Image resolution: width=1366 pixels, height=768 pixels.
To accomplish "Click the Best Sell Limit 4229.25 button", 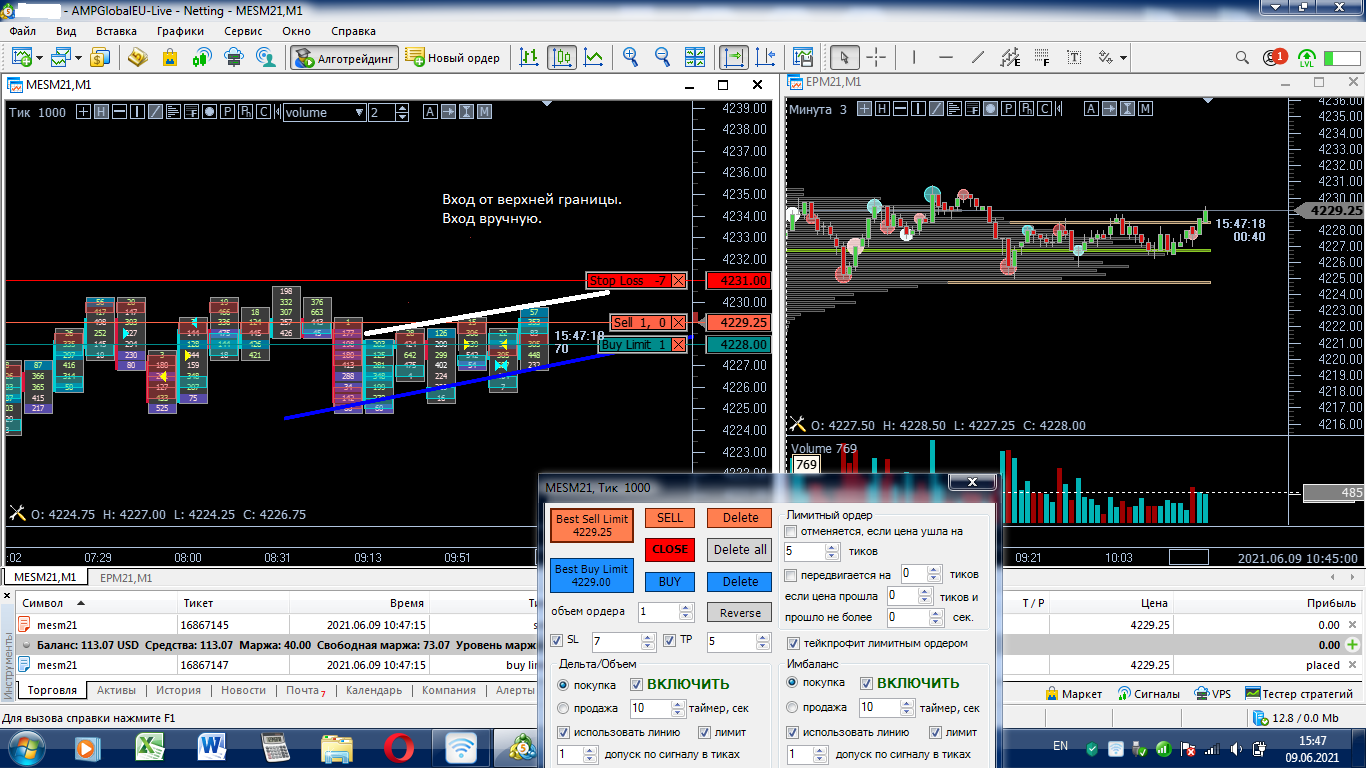I will tap(592, 525).
